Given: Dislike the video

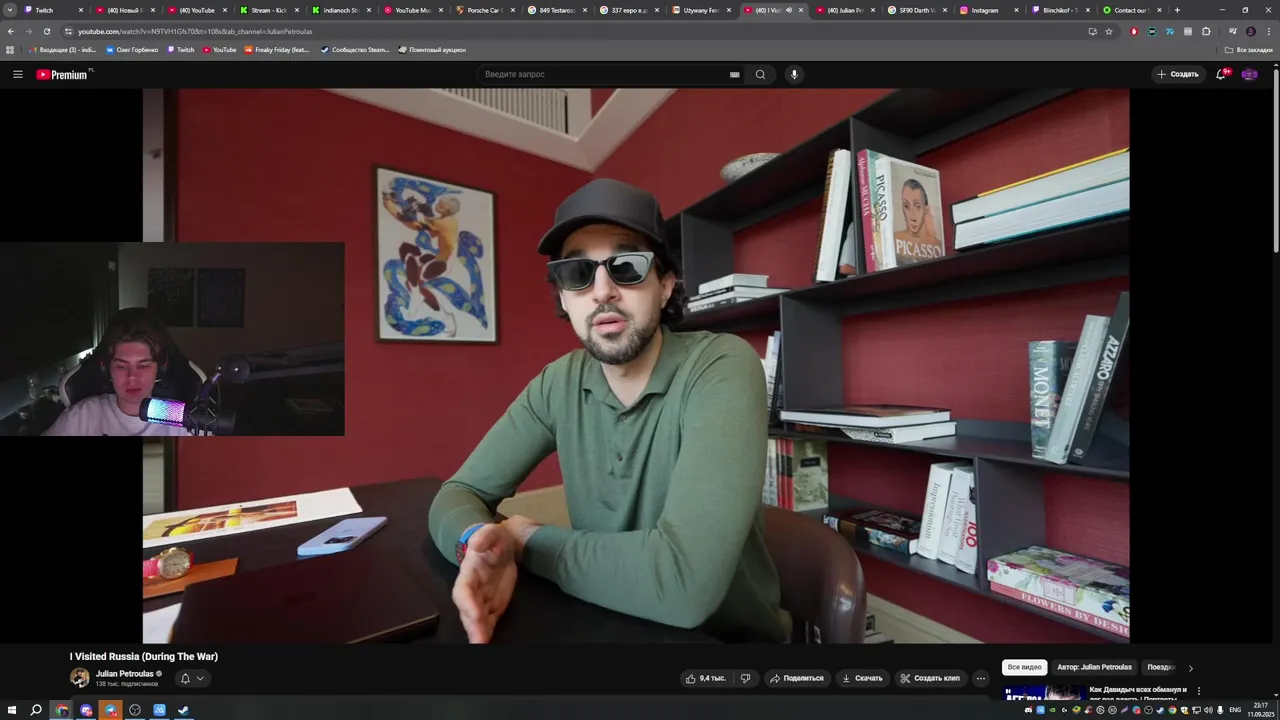Looking at the screenshot, I should pyautogui.click(x=745, y=678).
